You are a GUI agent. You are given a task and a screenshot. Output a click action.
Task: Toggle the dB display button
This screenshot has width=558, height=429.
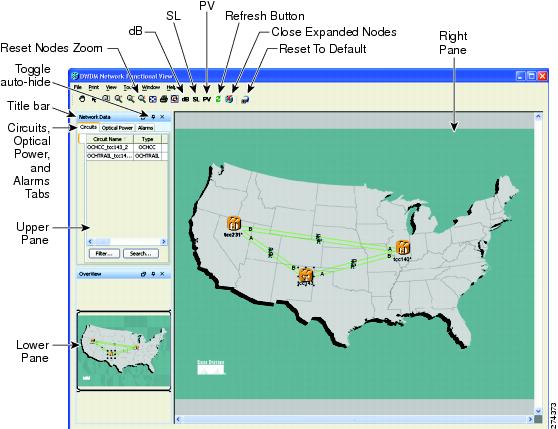coord(185,100)
